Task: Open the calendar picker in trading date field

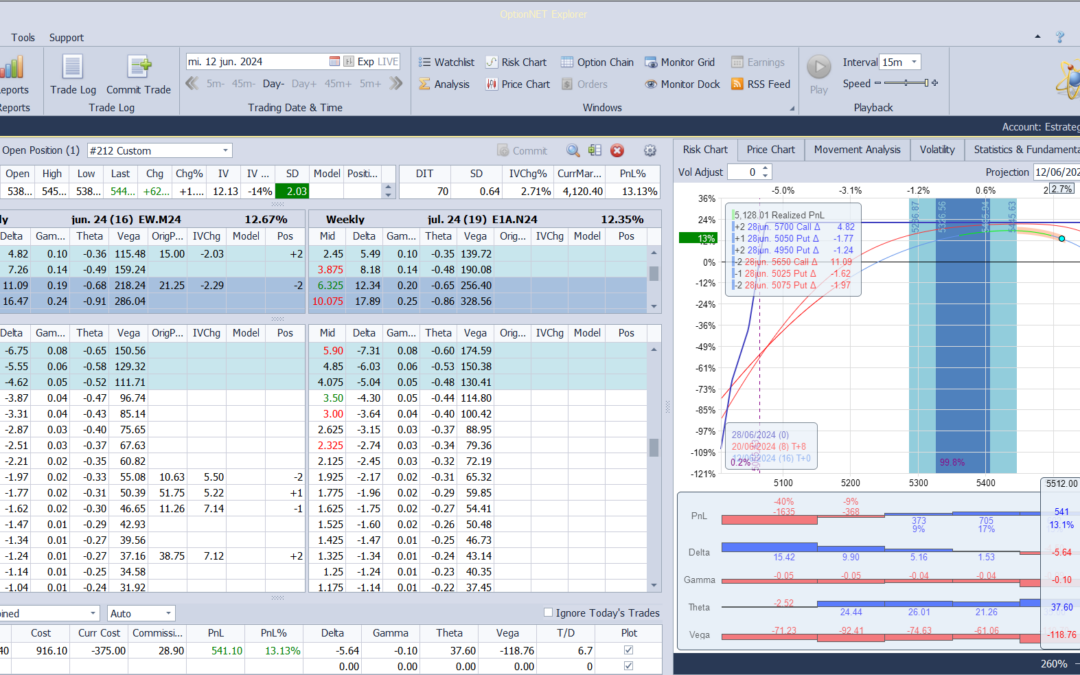Action: tap(334, 61)
